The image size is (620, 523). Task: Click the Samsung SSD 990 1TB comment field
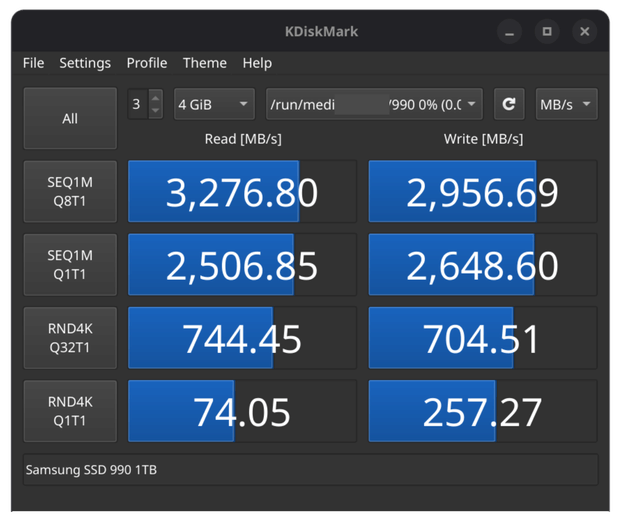[x=311, y=470]
